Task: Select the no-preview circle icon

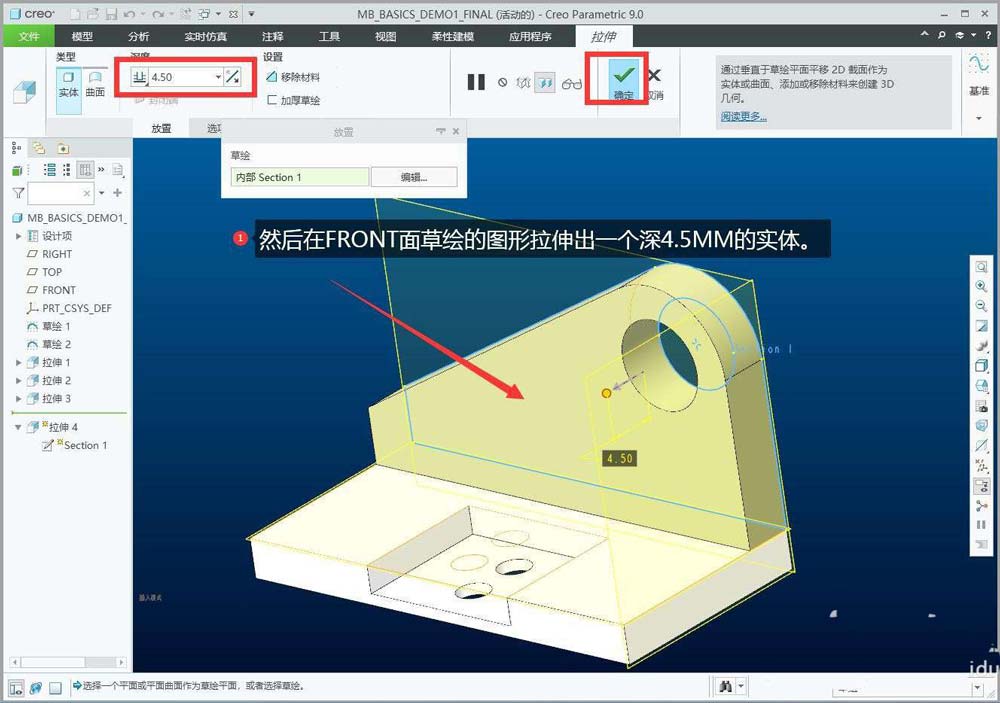Action: [x=503, y=82]
